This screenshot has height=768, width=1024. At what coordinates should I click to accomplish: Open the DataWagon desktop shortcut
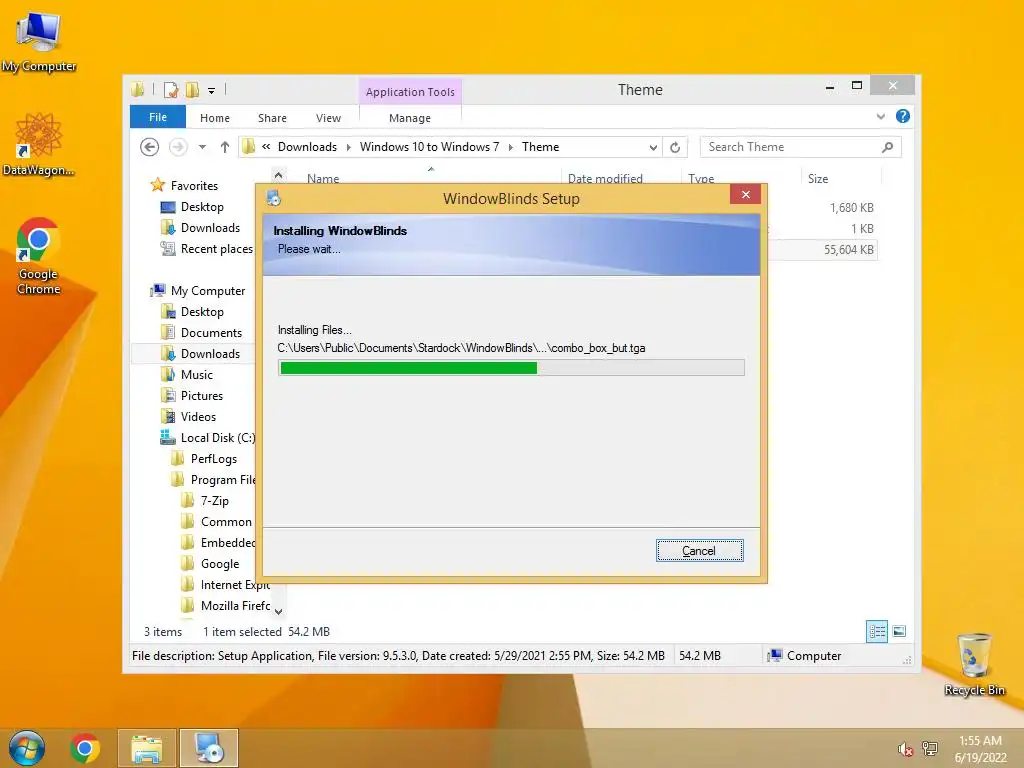click(x=39, y=144)
